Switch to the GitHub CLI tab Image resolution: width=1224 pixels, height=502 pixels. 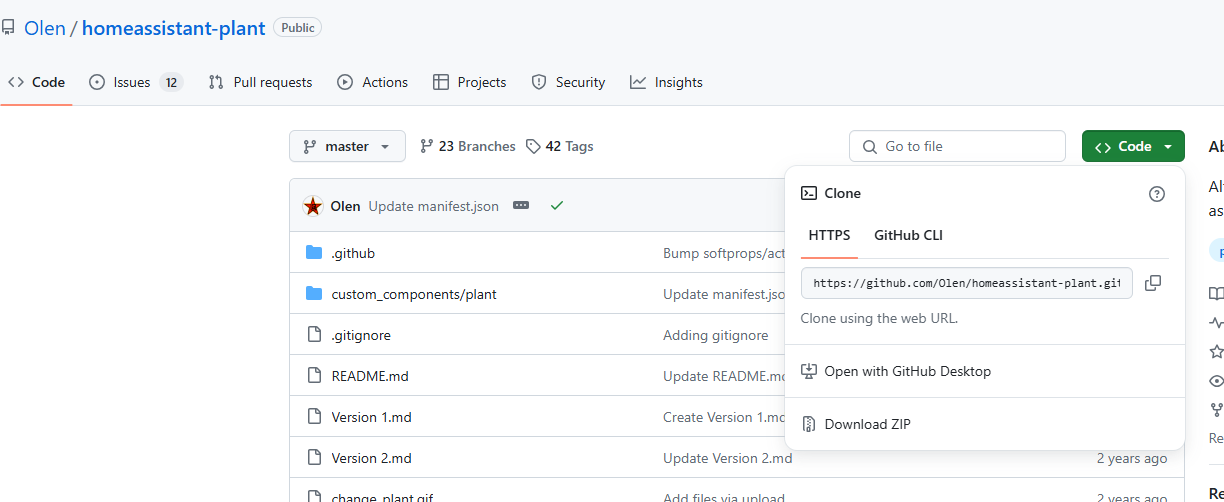coord(908,235)
